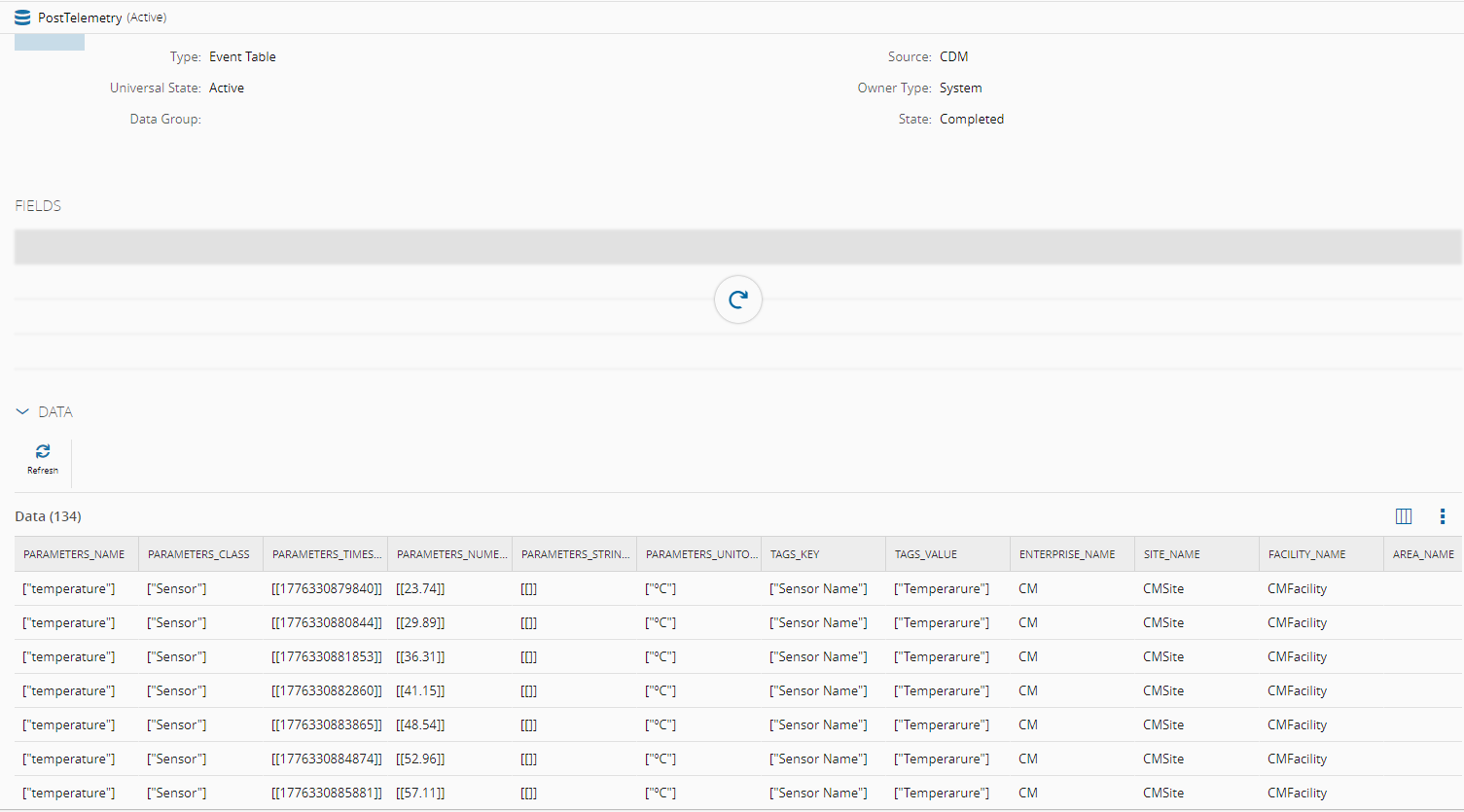
Task: Click the Refresh icon in the DATA section
Action: (x=42, y=453)
